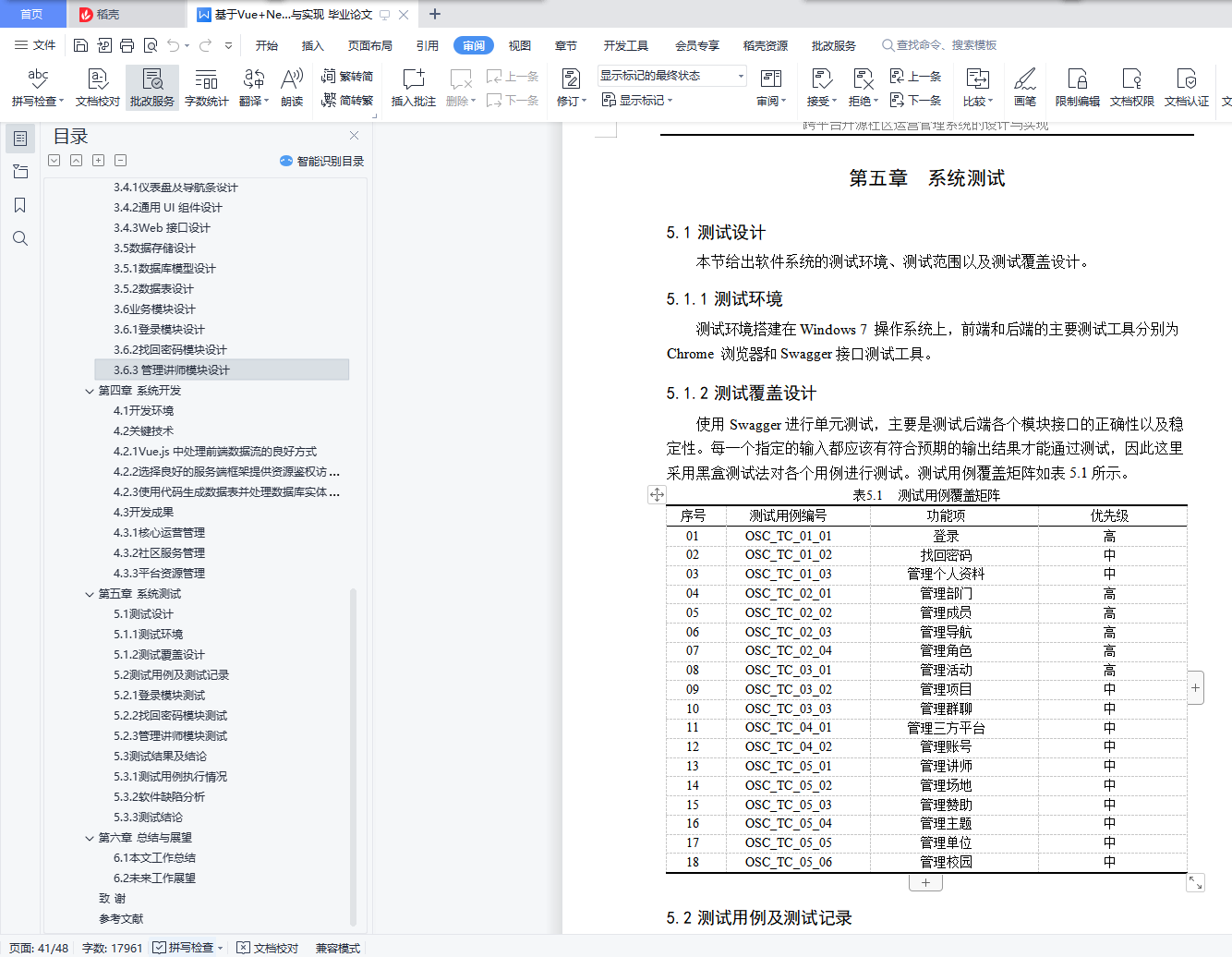
Task: Click the outline view icon in left sidebar
Action: (20, 139)
